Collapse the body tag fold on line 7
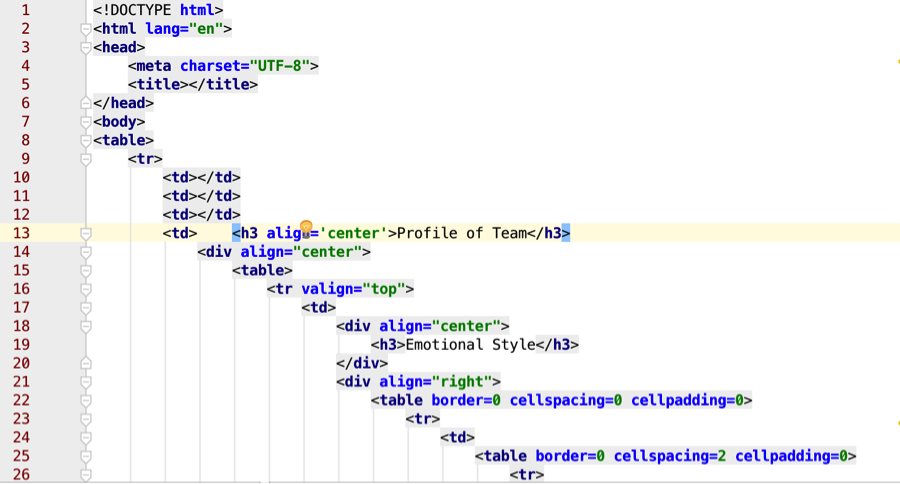Image resolution: width=900 pixels, height=484 pixels. pyautogui.click(x=86, y=122)
